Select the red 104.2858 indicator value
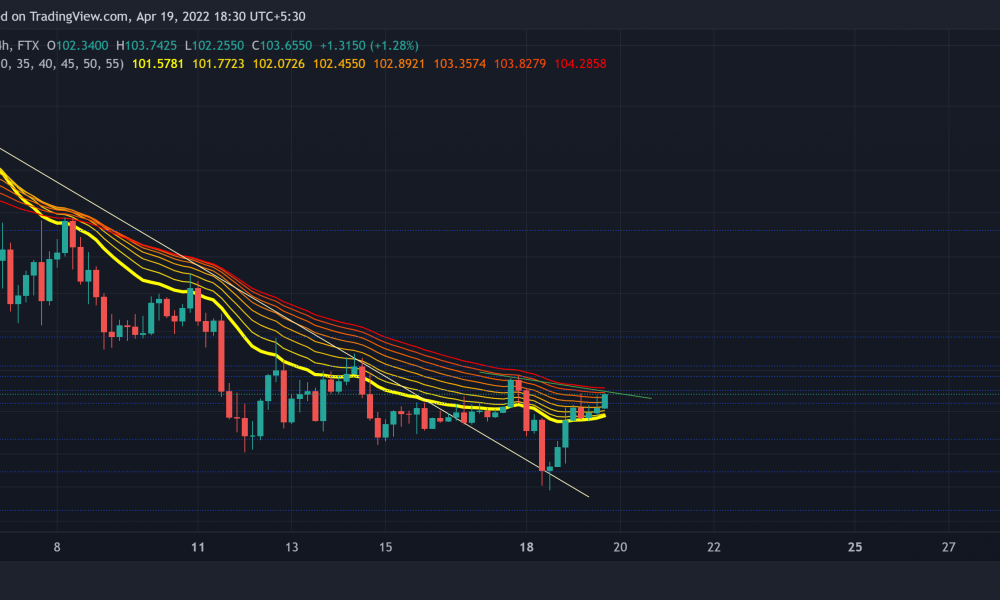 [x=580, y=64]
